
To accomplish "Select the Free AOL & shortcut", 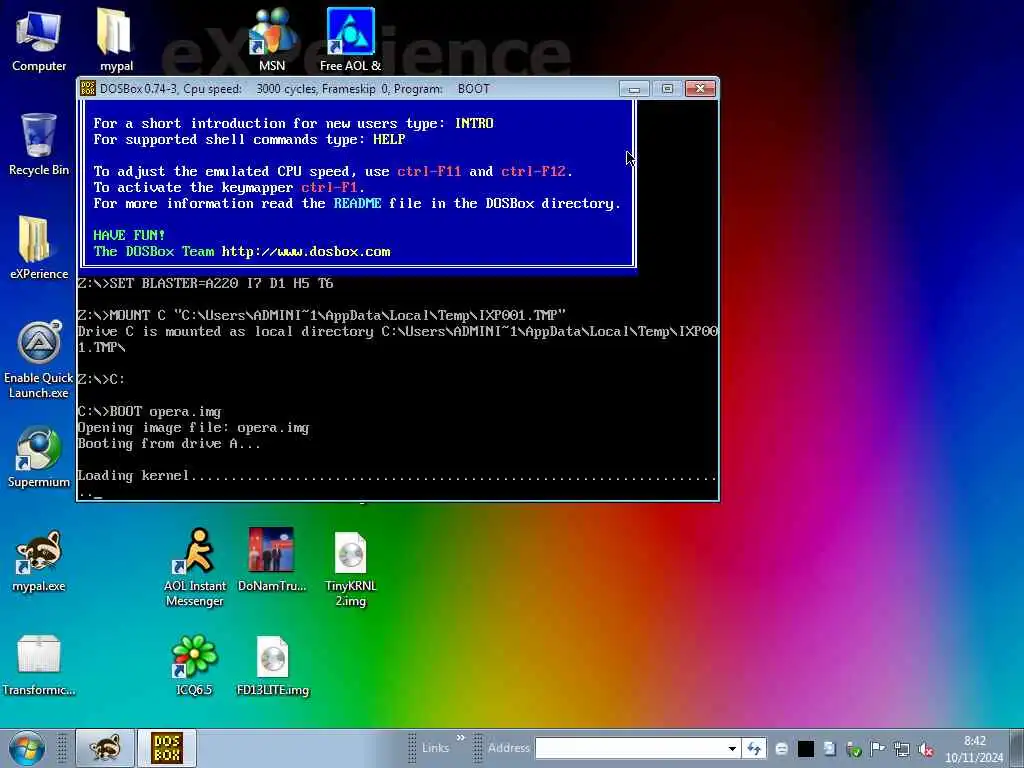I will [350, 40].
